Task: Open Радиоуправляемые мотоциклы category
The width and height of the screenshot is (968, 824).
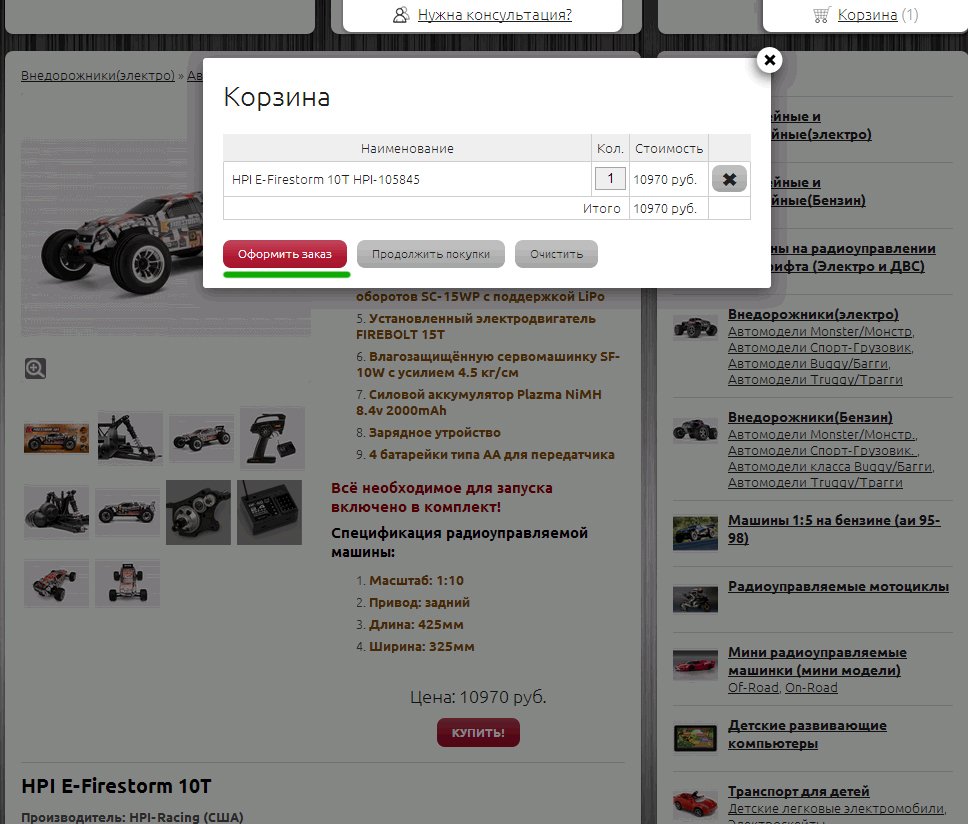Action: click(838, 586)
